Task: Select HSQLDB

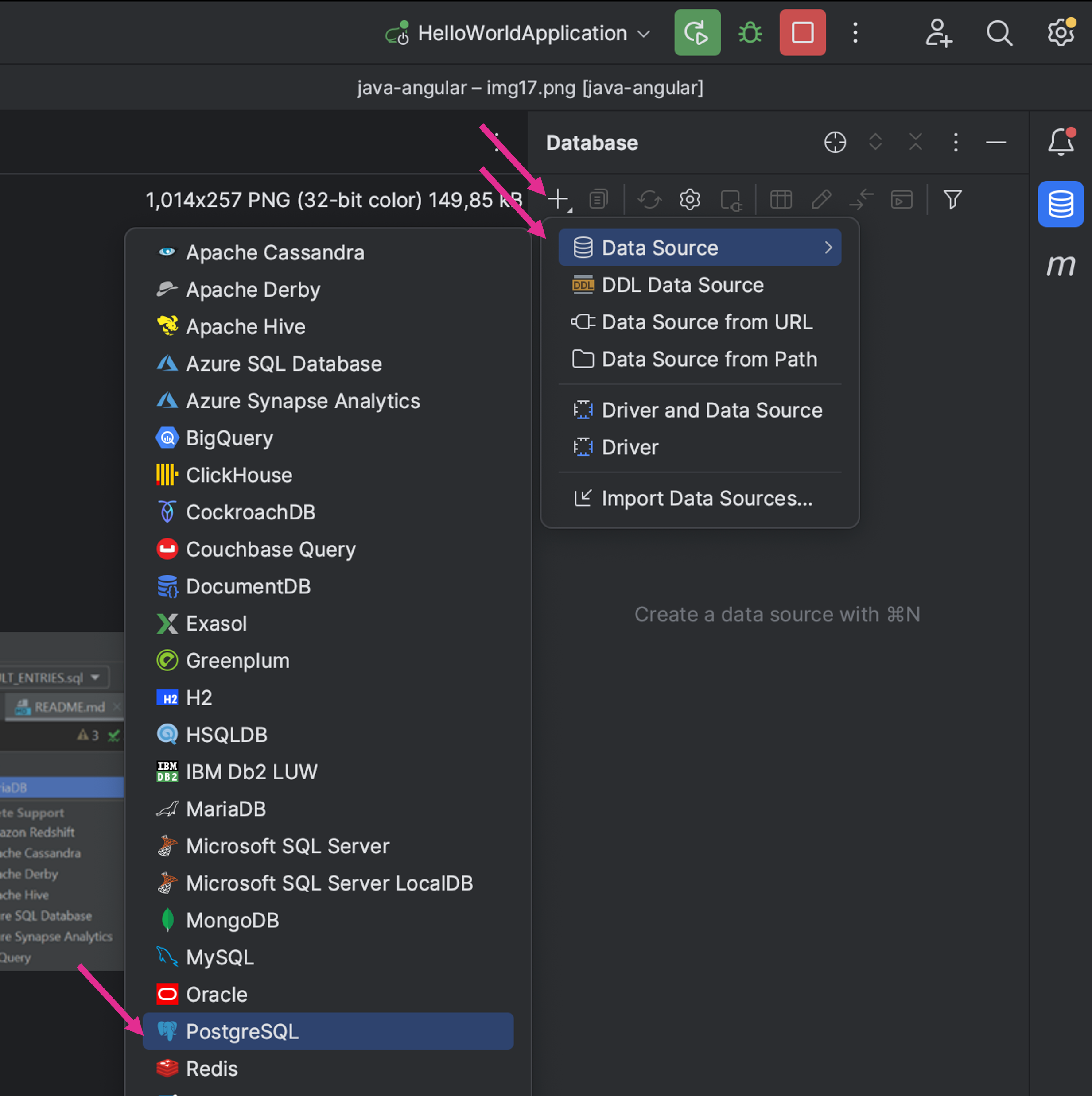Action: pos(328,735)
